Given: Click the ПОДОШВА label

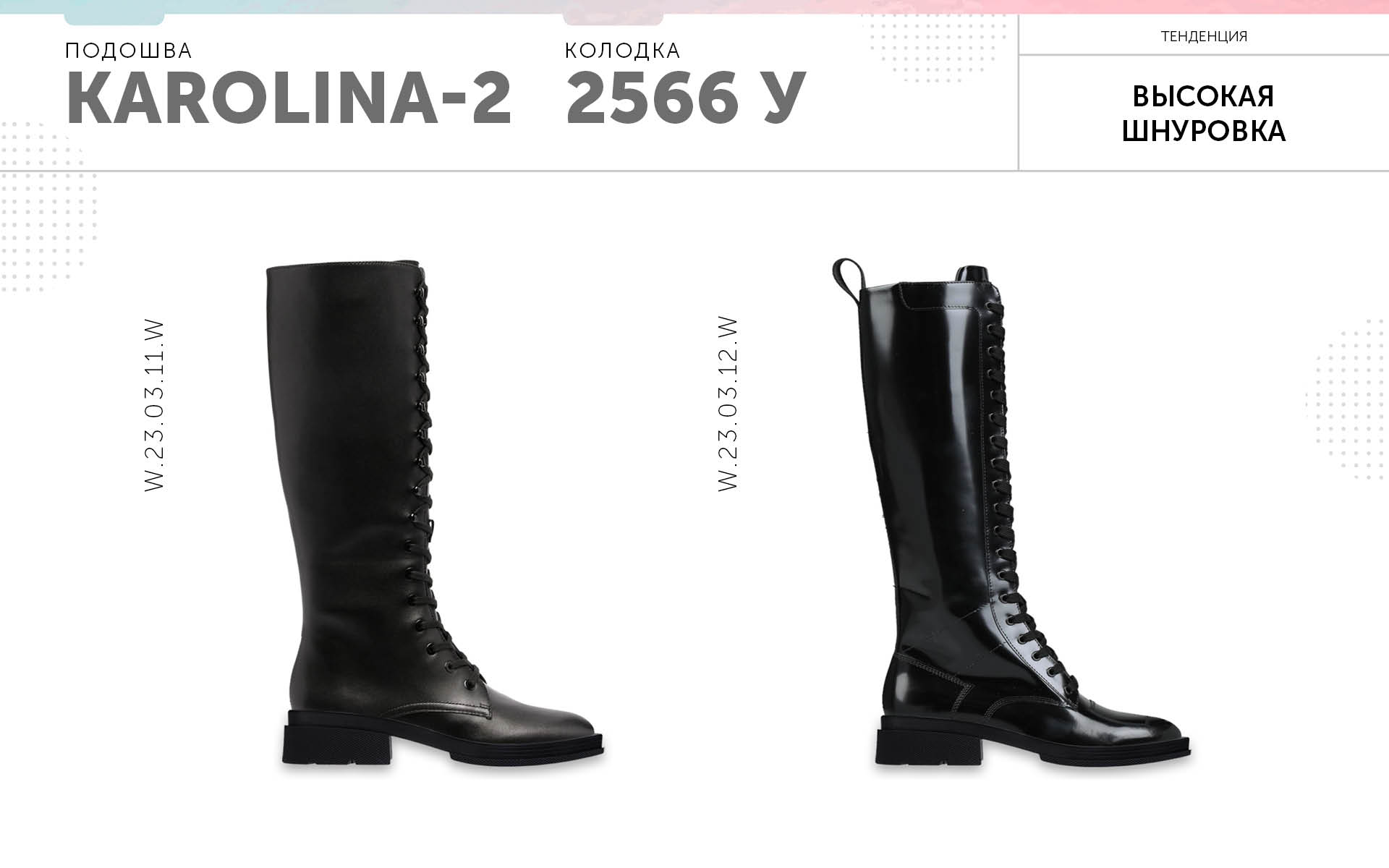Looking at the screenshot, I should (129, 51).
